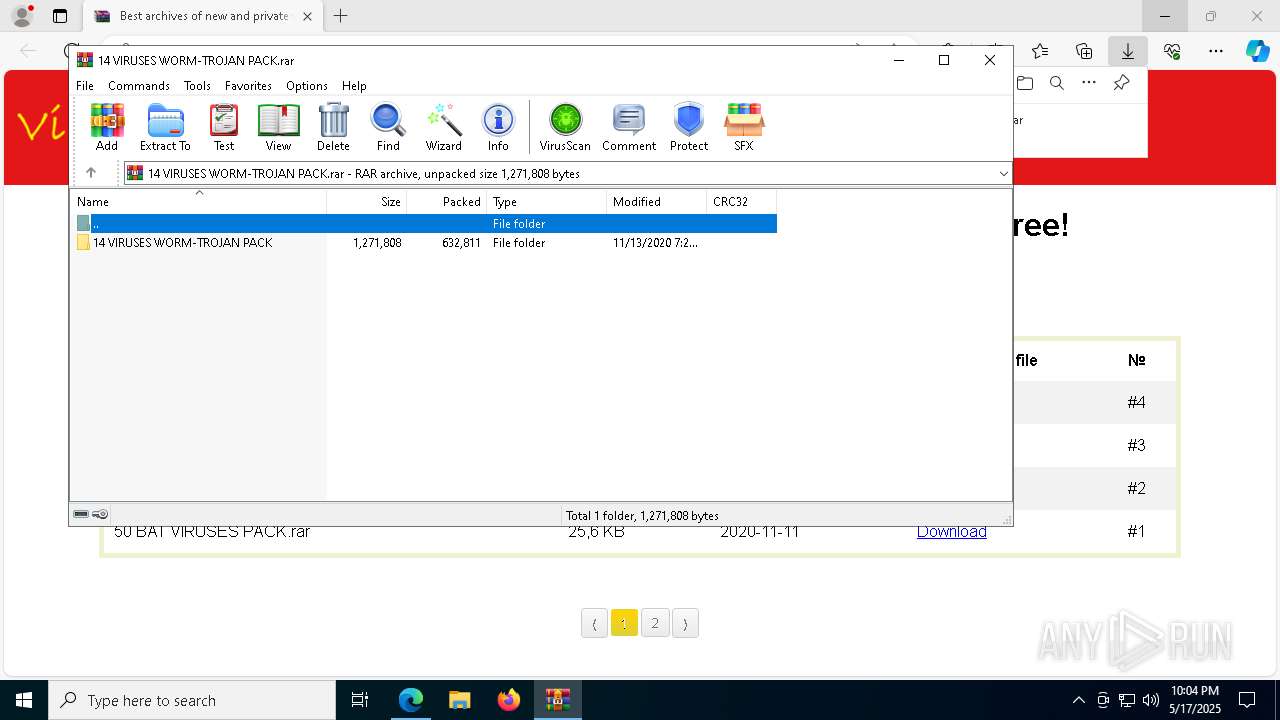Click the status bar key icon
Screen dimensions: 1280x720
[x=100, y=514]
